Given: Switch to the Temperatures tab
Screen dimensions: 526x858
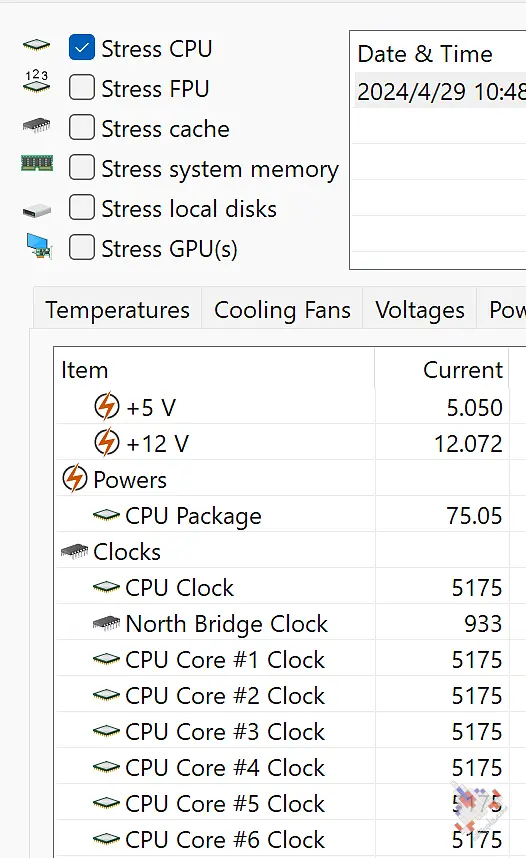Looking at the screenshot, I should 117,310.
